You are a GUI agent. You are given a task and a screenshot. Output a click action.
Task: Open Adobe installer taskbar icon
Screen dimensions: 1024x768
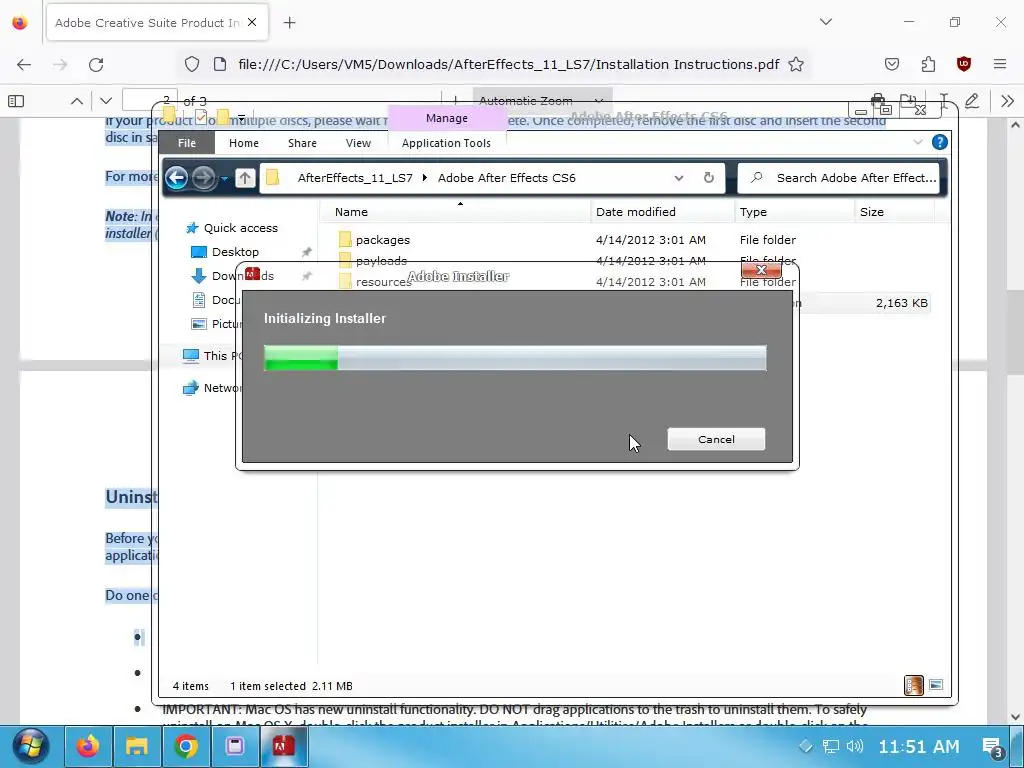tap(283, 746)
